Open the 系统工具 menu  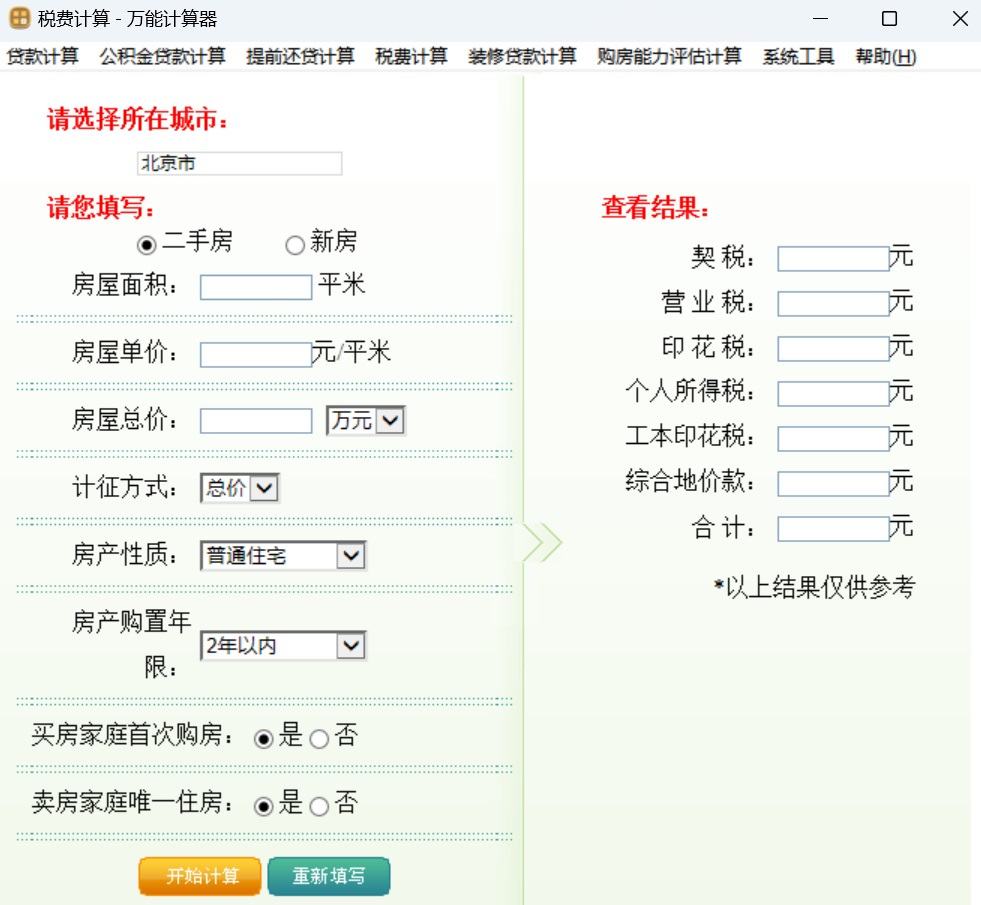pyautogui.click(x=797, y=57)
